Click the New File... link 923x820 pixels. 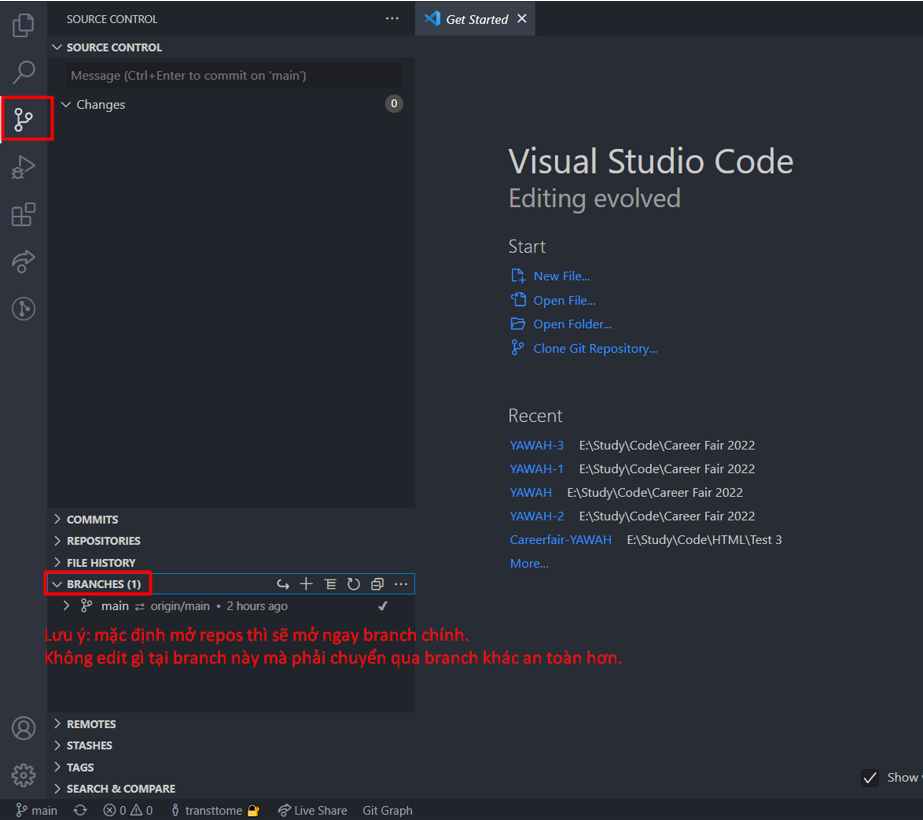click(562, 276)
